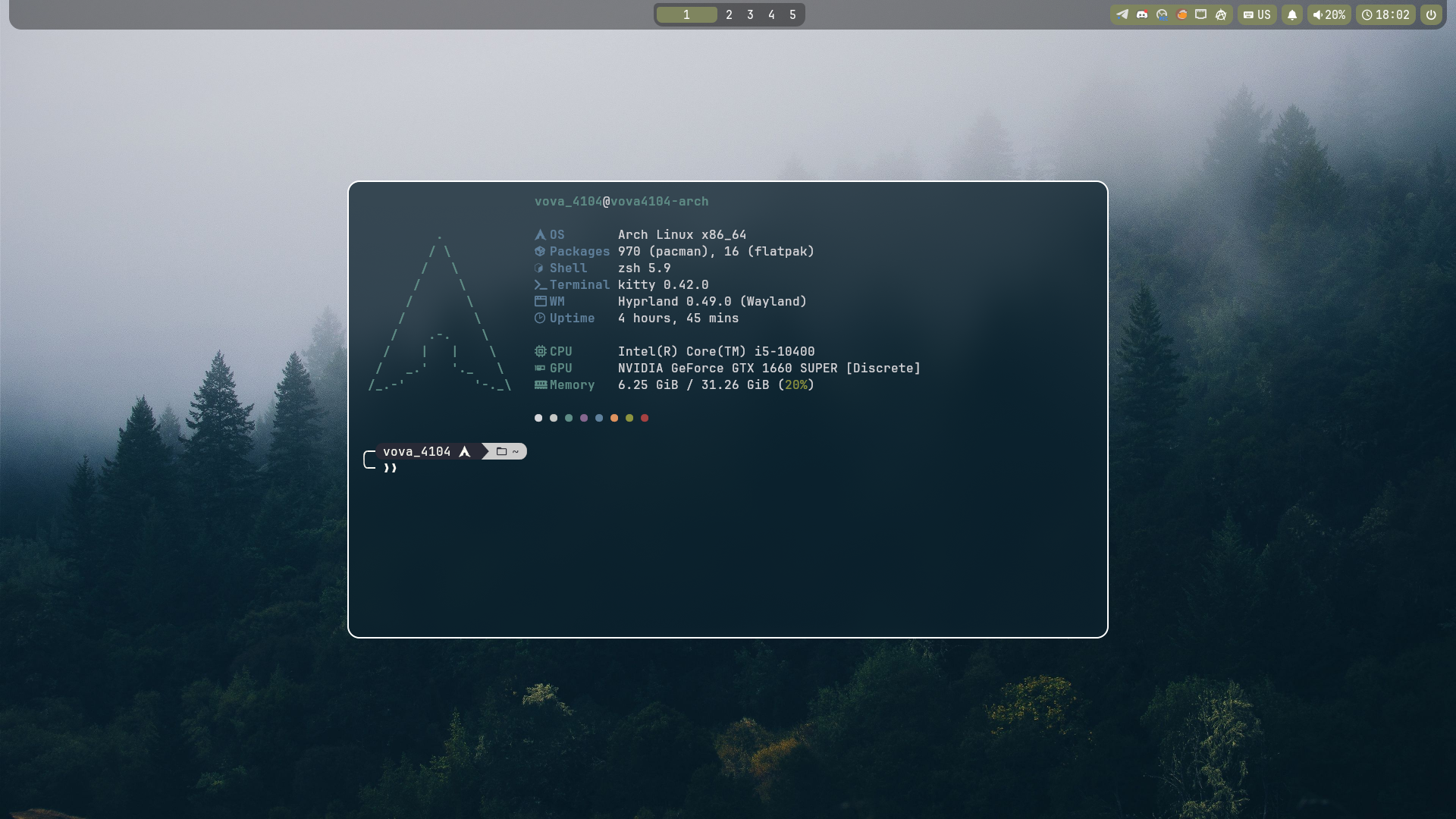Image resolution: width=1456 pixels, height=819 pixels.
Task: Click the orange round tray icon
Action: [1181, 14]
